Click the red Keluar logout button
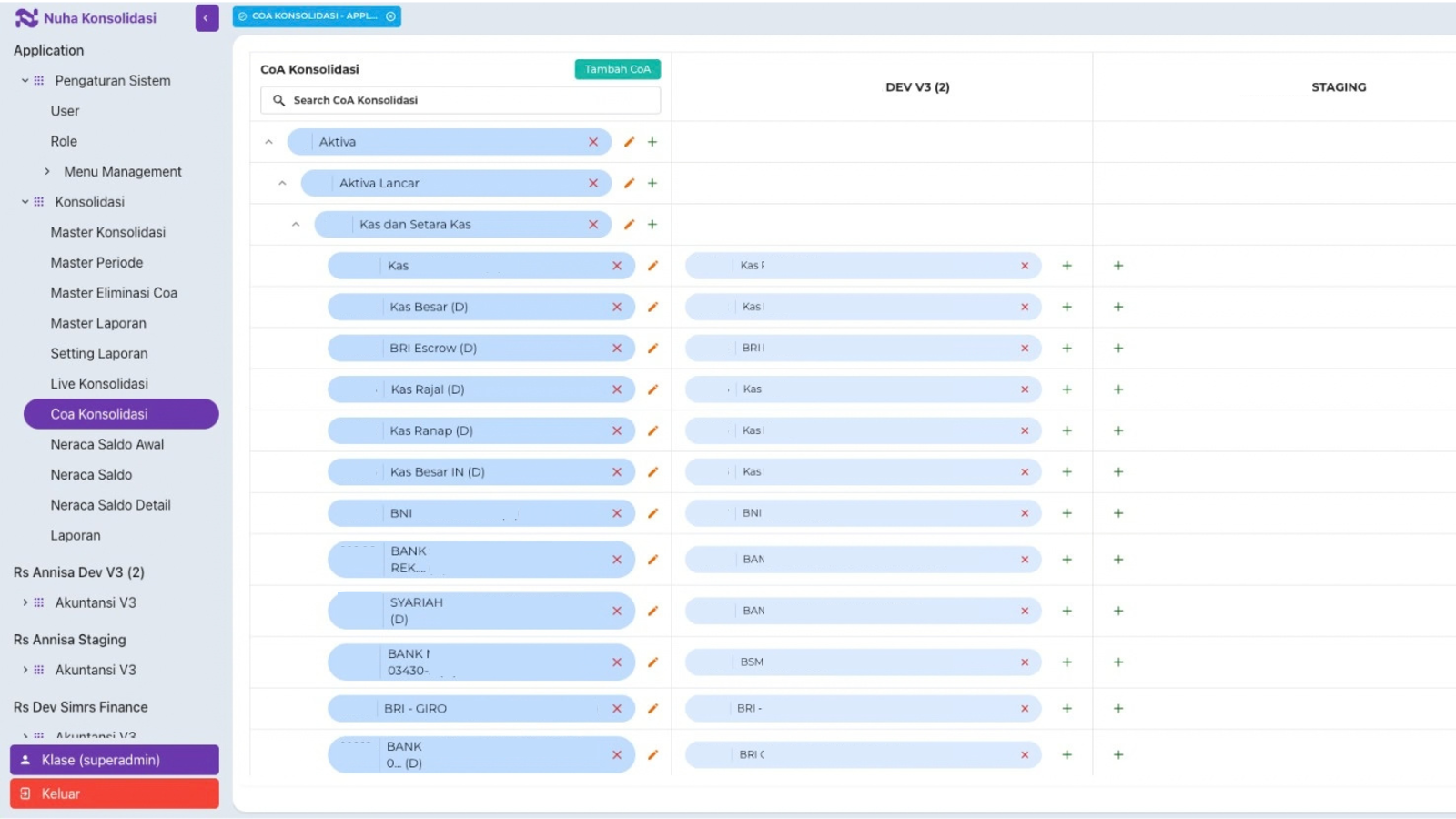This screenshot has width=1456, height=819. (115, 794)
